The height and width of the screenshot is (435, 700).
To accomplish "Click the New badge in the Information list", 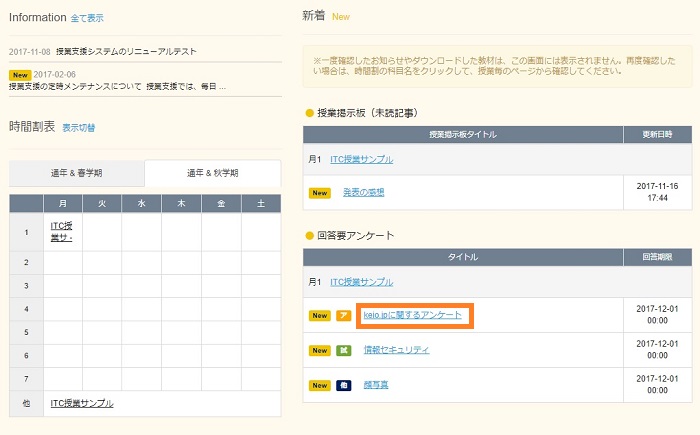I will [19, 74].
